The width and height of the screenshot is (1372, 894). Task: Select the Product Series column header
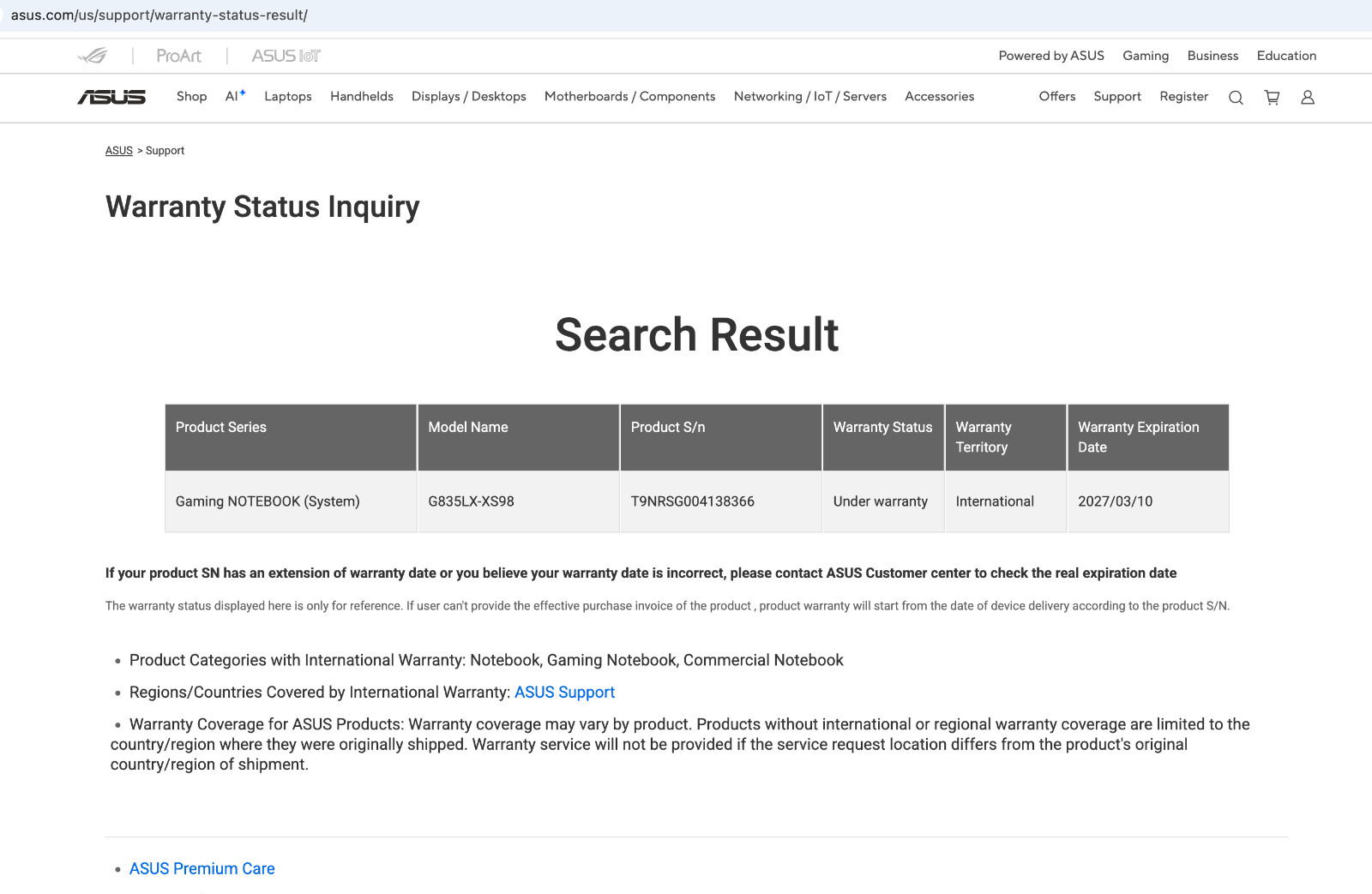(291, 437)
